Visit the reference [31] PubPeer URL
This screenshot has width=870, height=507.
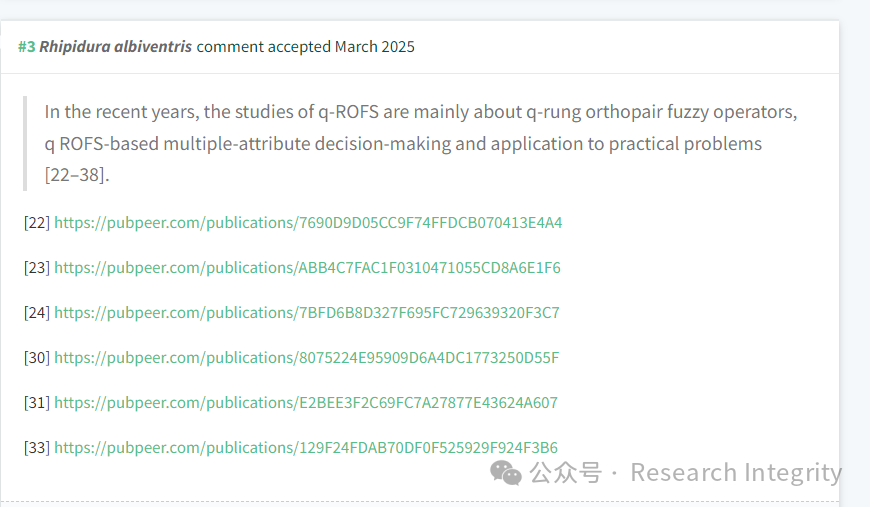click(x=306, y=402)
